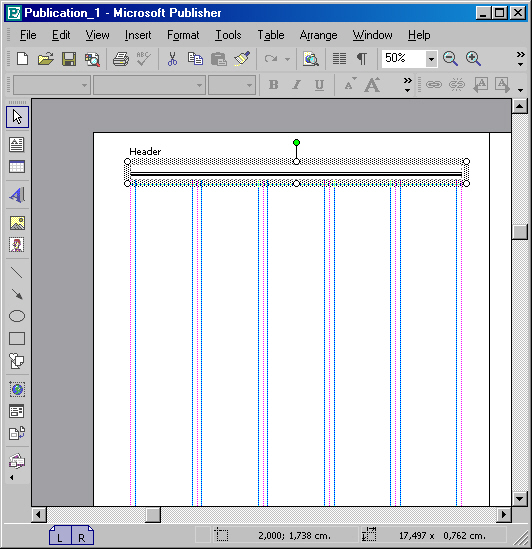Choose the Arrow drawing tool
Image resolution: width=532 pixels, height=549 pixels.
16,294
